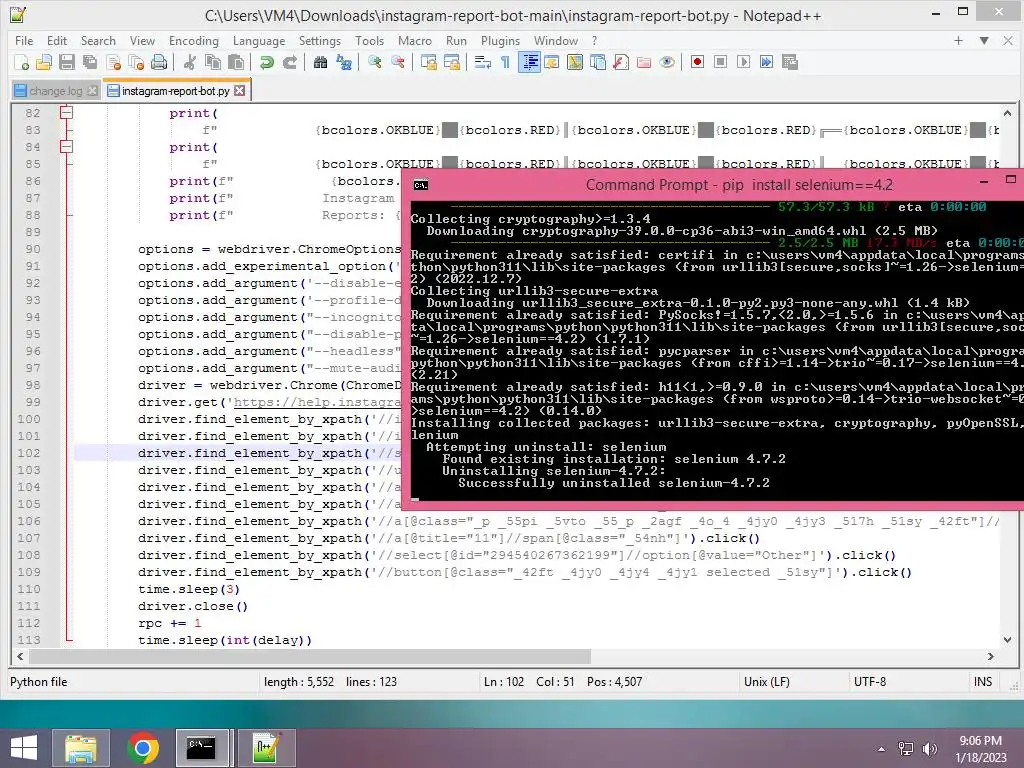This screenshot has height=768, width=1024.
Task: Click the Redo toolbar icon
Action: click(x=290, y=62)
